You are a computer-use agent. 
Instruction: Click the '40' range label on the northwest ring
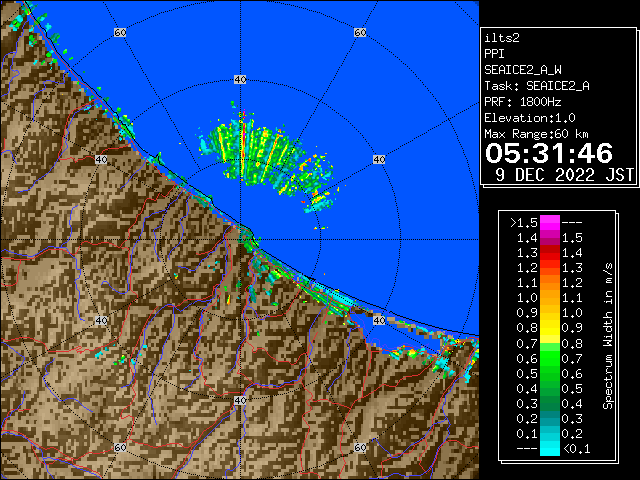[x=101, y=160]
